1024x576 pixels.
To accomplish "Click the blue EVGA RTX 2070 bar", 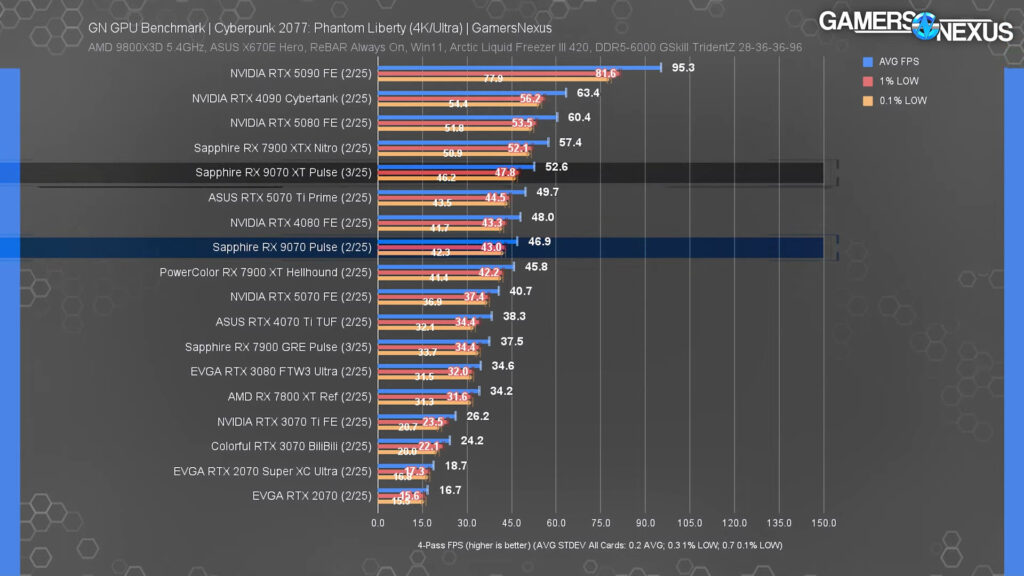I will [403, 490].
